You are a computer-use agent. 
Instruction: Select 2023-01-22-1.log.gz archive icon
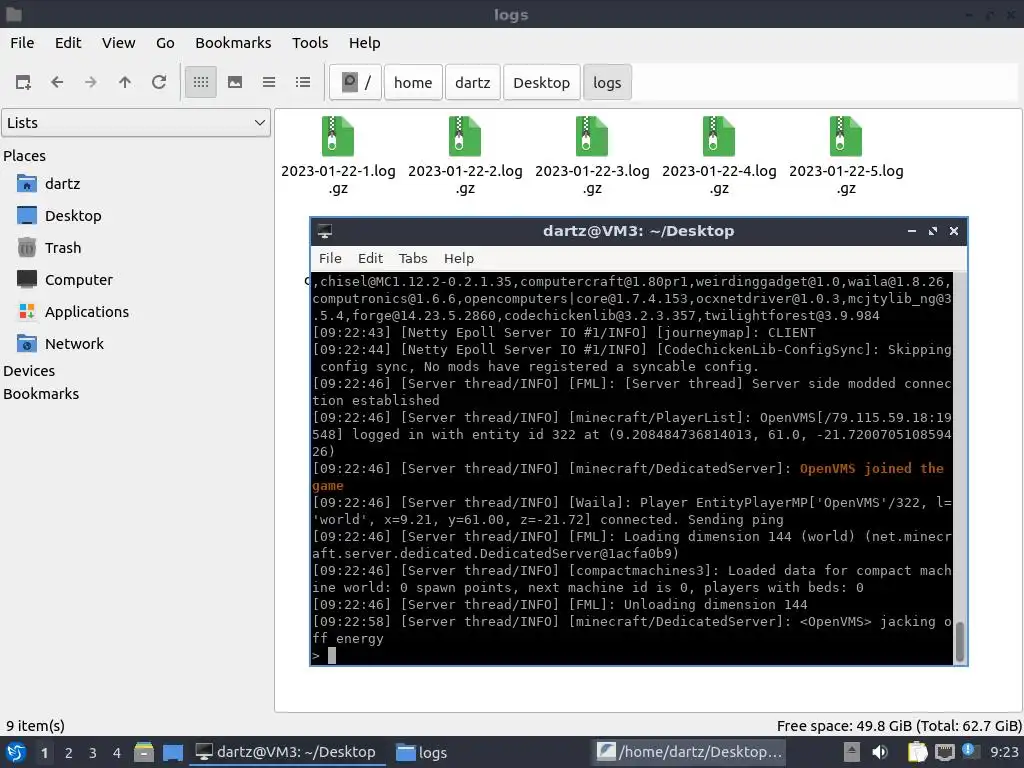click(x=338, y=136)
